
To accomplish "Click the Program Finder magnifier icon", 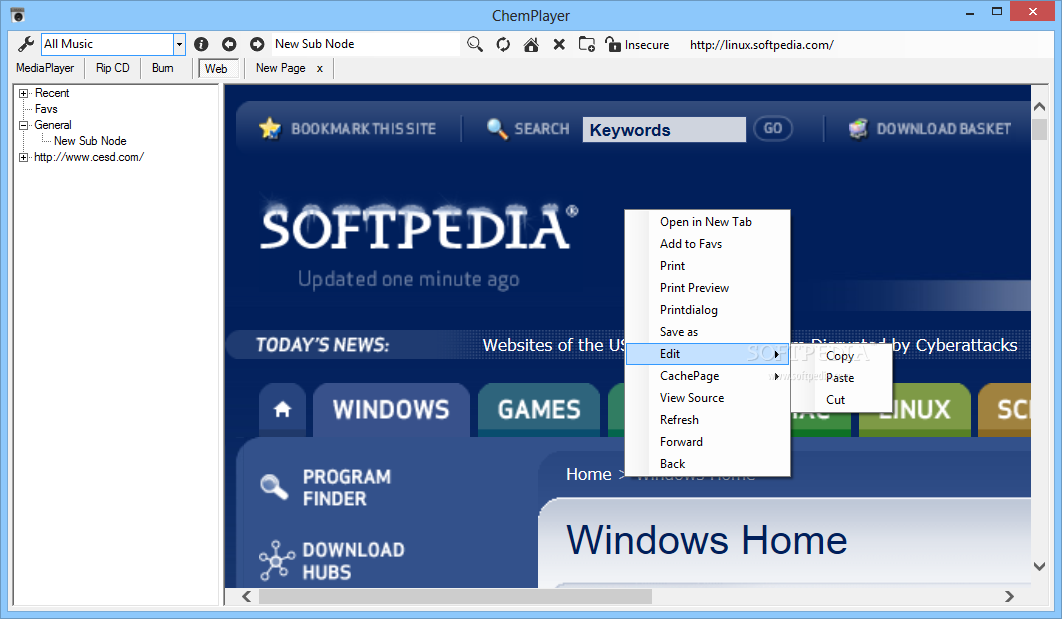I will (274, 486).
